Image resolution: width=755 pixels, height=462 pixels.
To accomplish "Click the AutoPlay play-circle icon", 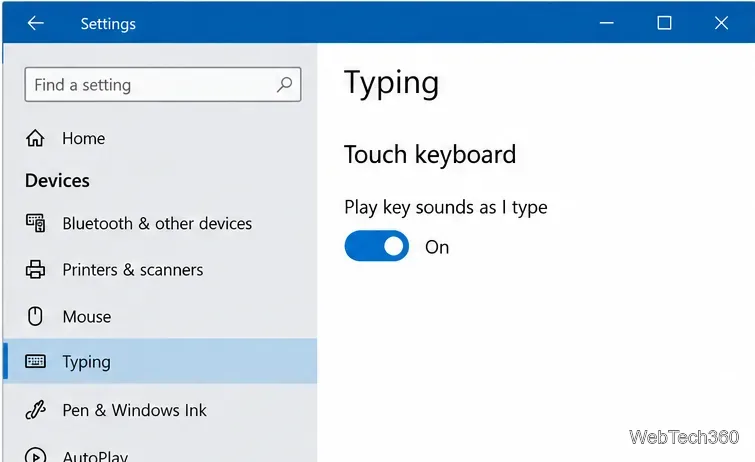I will pyautogui.click(x=35, y=455).
